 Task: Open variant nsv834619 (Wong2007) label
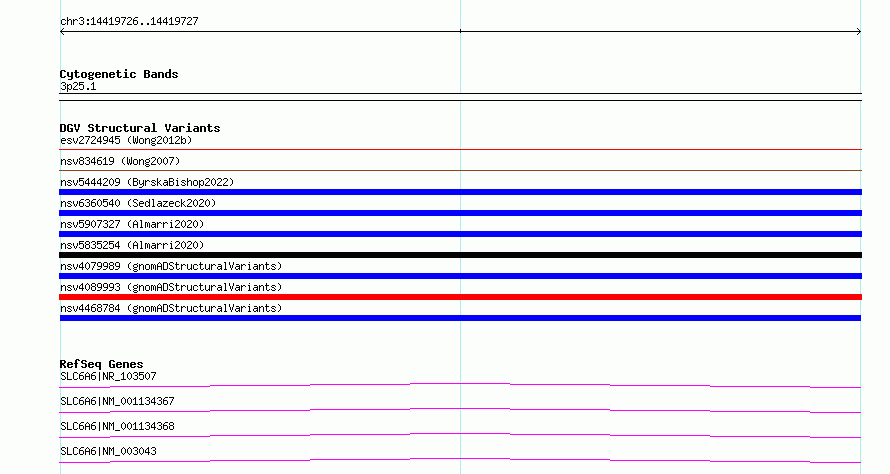120,161
